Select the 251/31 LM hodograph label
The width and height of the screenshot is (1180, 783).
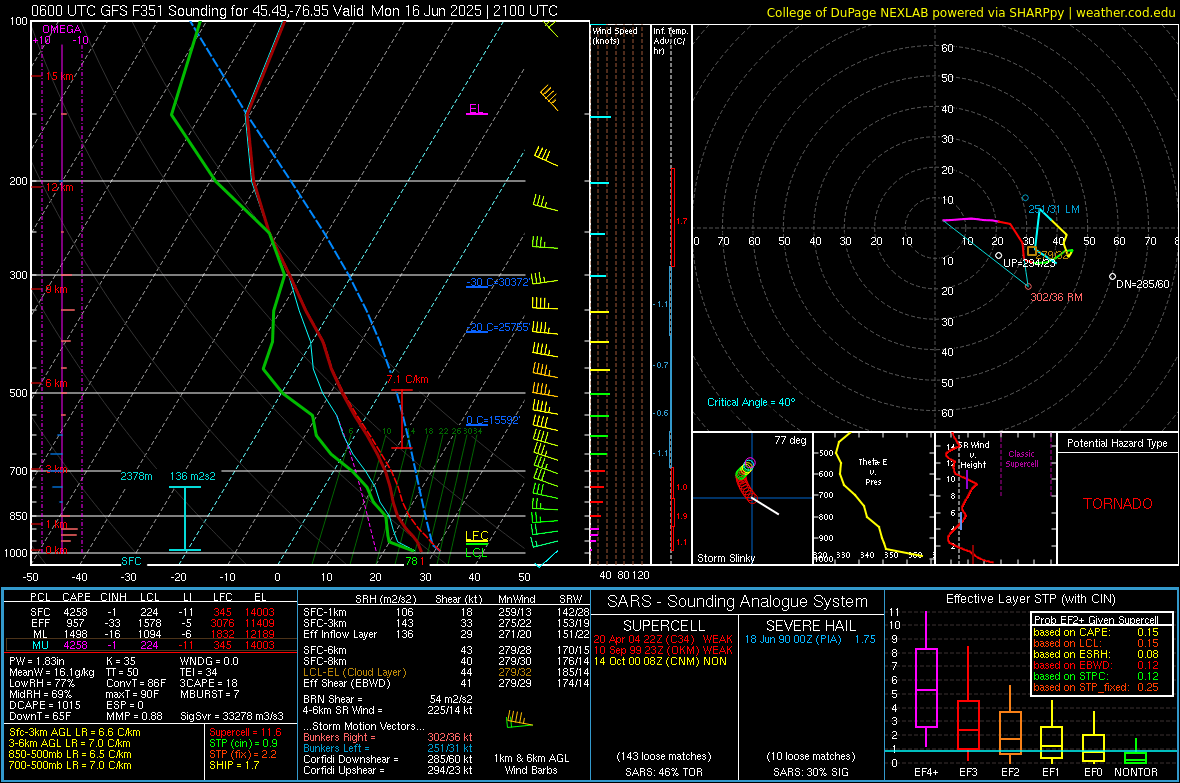[x=1054, y=209]
